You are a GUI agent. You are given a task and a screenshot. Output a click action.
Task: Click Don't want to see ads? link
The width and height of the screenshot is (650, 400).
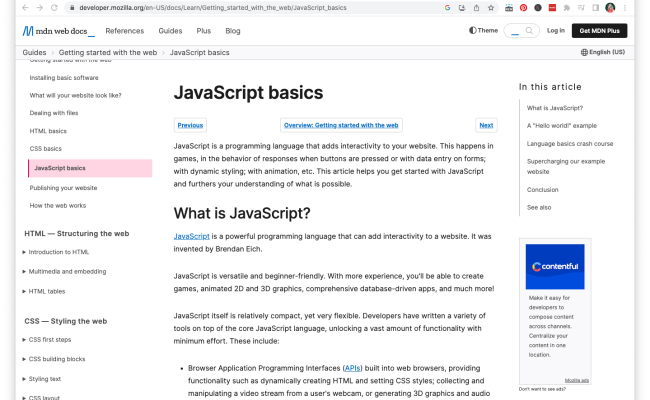pos(542,389)
